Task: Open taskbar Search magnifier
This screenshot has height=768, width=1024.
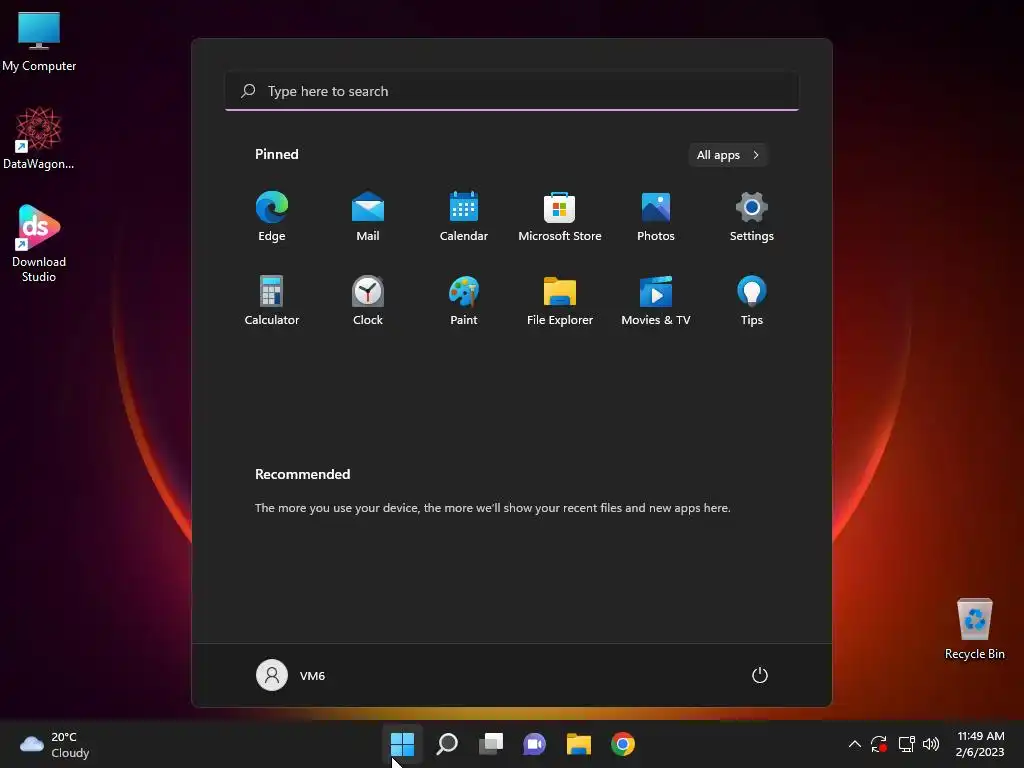Action: click(447, 744)
